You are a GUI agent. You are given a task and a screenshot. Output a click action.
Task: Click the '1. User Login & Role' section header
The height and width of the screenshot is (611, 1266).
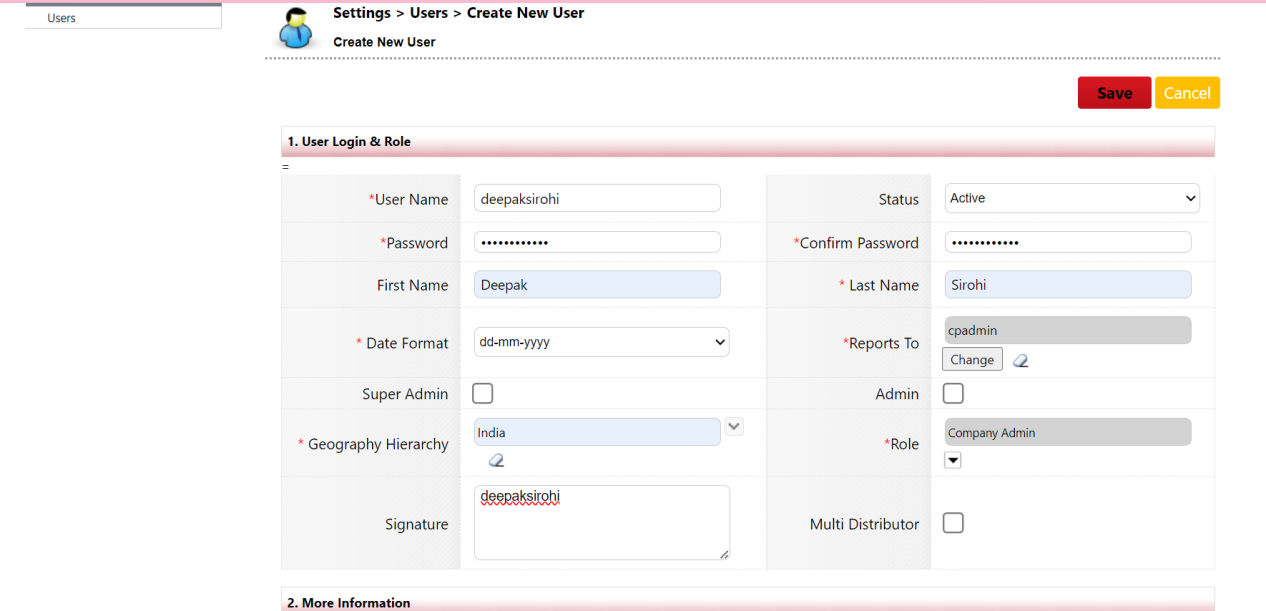748,142
